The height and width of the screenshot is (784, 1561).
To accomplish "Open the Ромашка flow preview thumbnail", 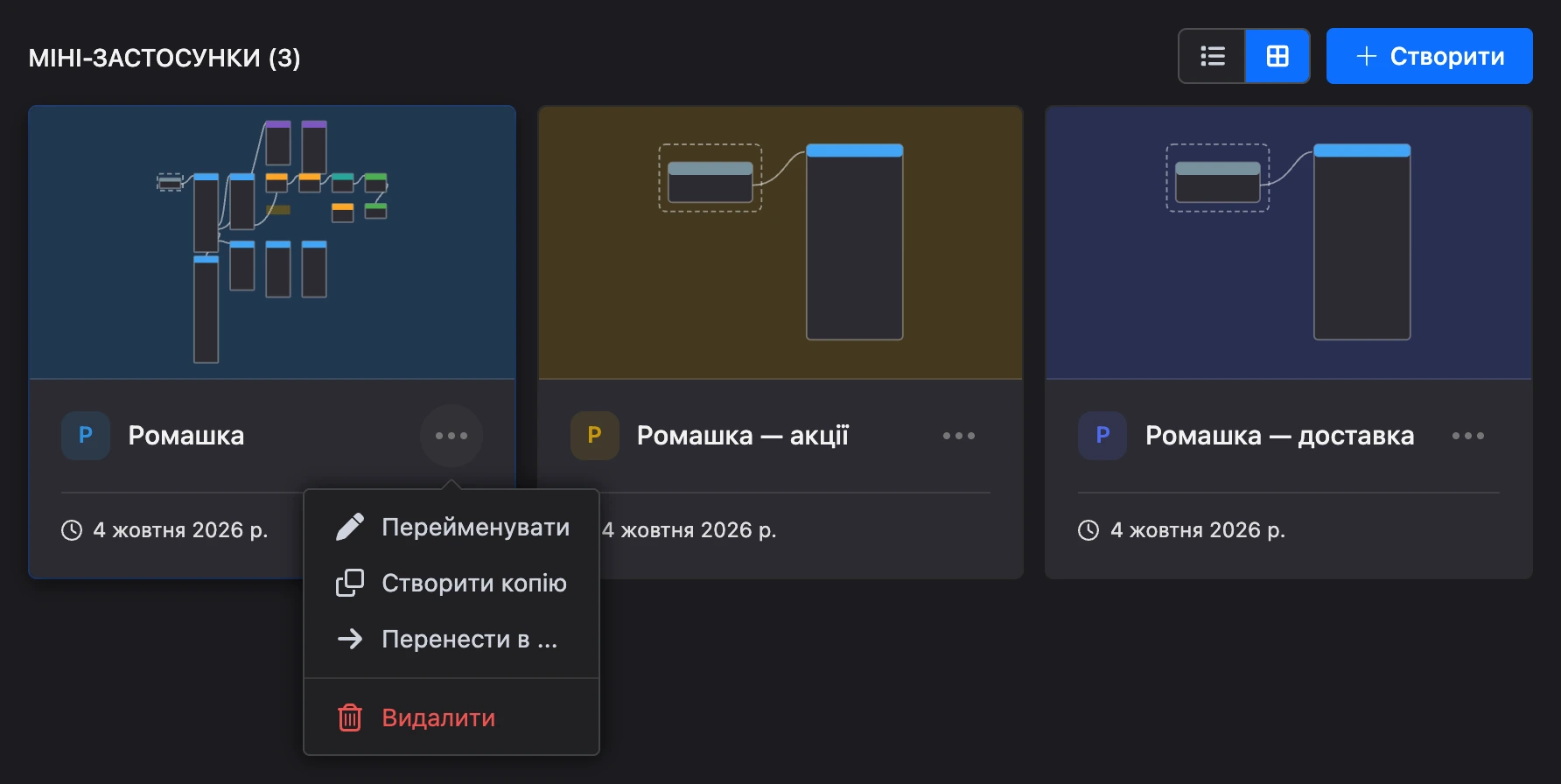I will tap(272, 242).
